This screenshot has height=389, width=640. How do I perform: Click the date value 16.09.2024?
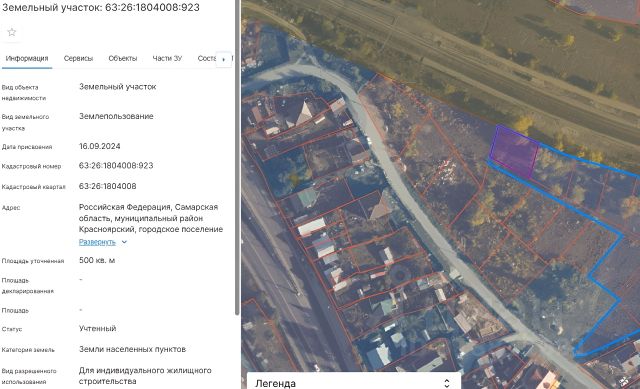pyautogui.click(x=100, y=146)
